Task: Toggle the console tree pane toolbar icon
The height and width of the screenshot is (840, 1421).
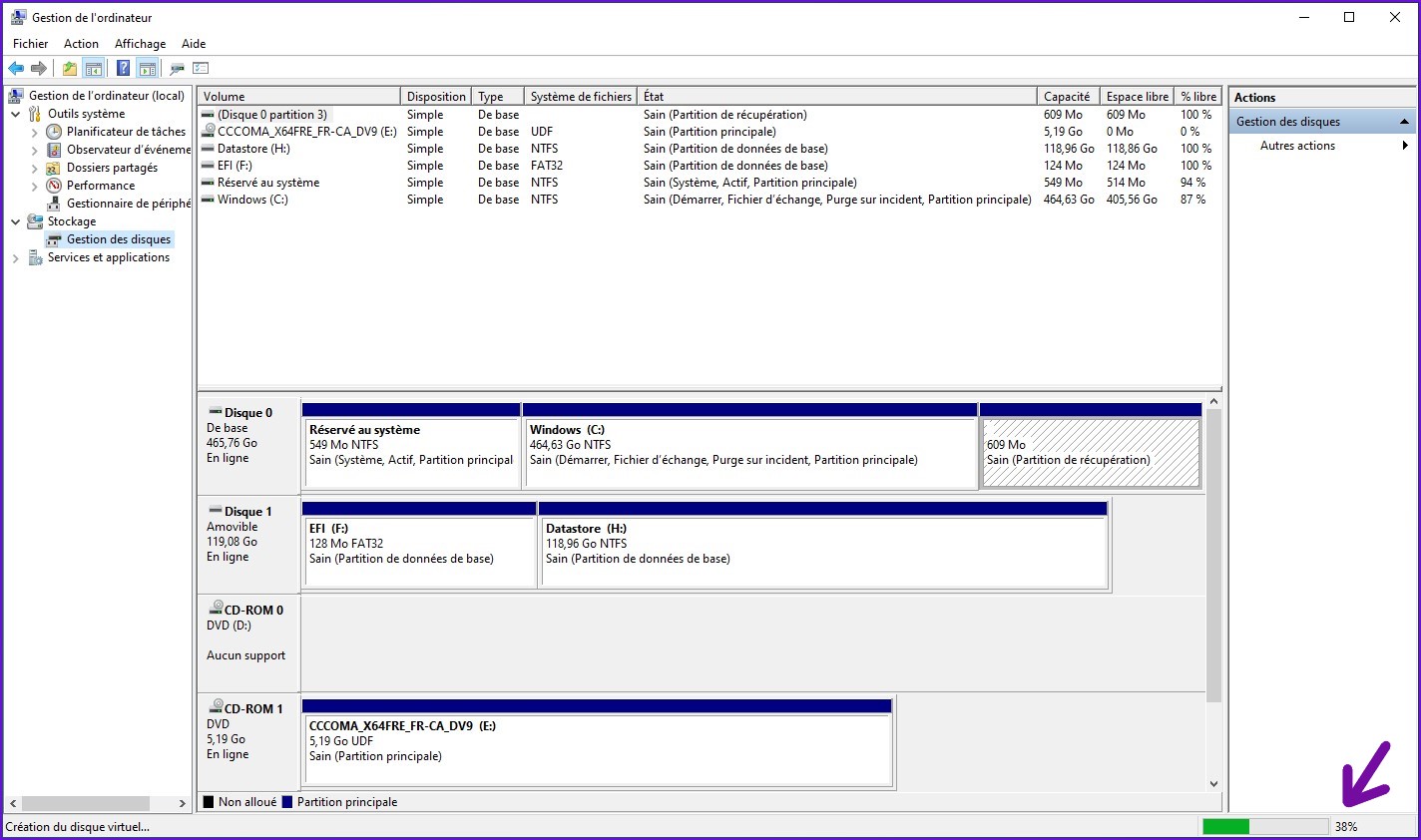Action: tap(94, 69)
